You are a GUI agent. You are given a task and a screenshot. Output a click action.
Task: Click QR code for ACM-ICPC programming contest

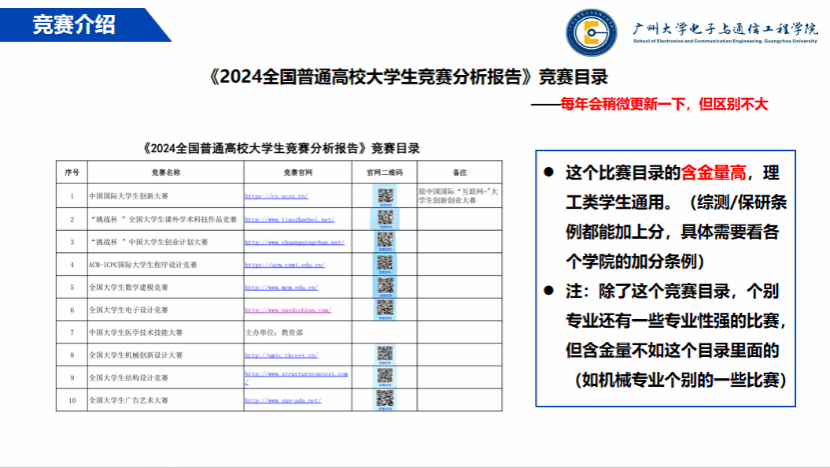pyautogui.click(x=385, y=264)
